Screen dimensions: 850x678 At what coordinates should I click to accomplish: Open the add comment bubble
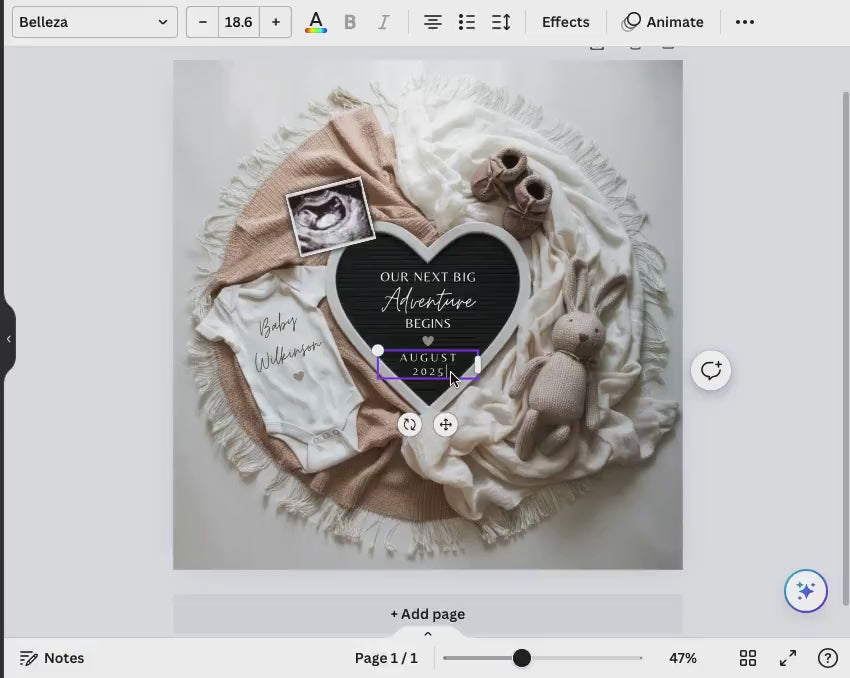coord(711,371)
